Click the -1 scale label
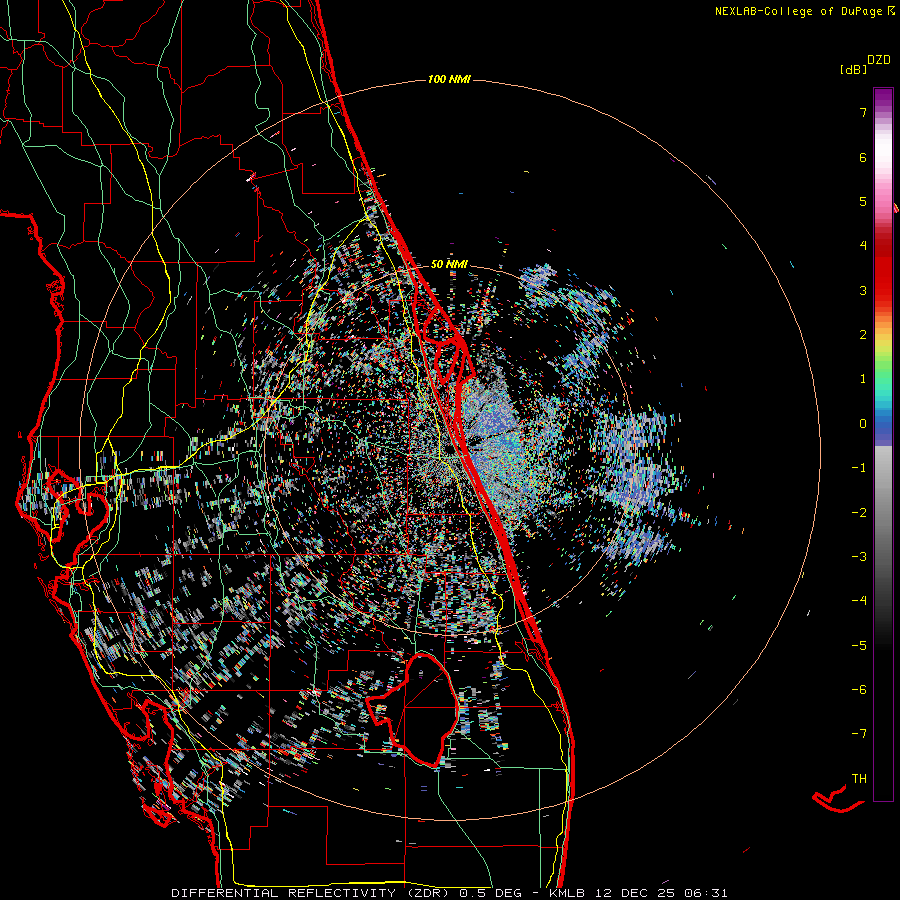900x900 pixels. coord(859,468)
